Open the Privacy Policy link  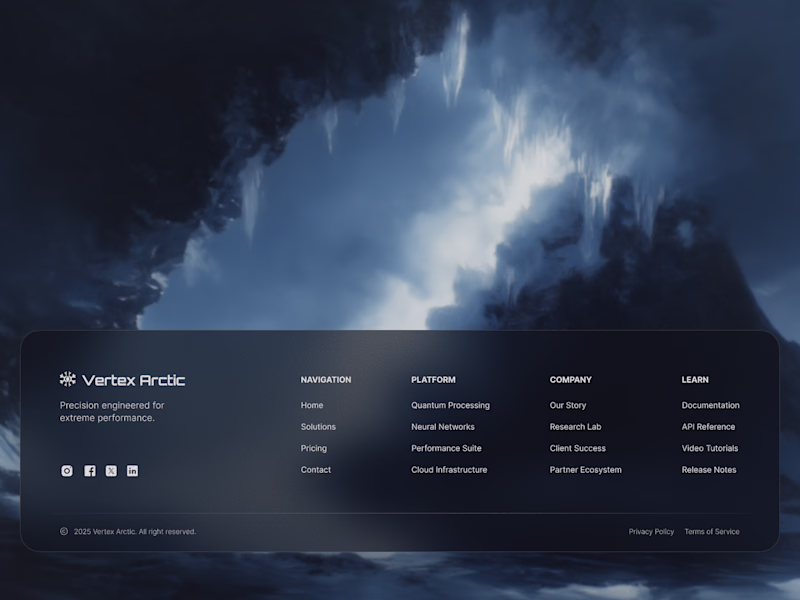[x=651, y=531]
